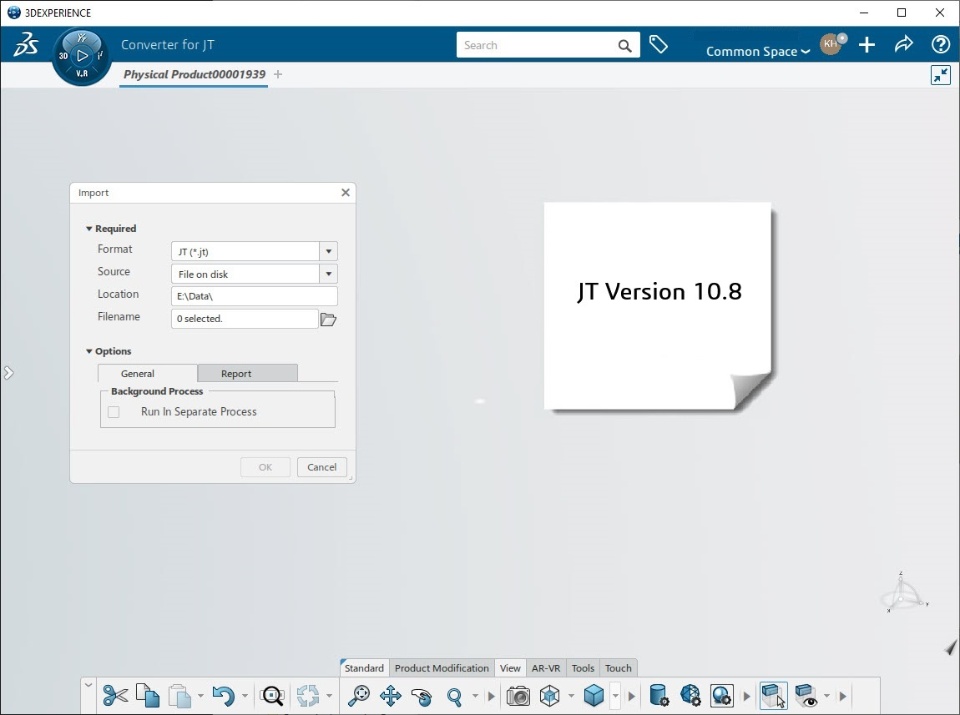Expand the toolbar overflow arrow at far right
Screen dimensions: 960x715
pyautogui.click(x=843, y=696)
